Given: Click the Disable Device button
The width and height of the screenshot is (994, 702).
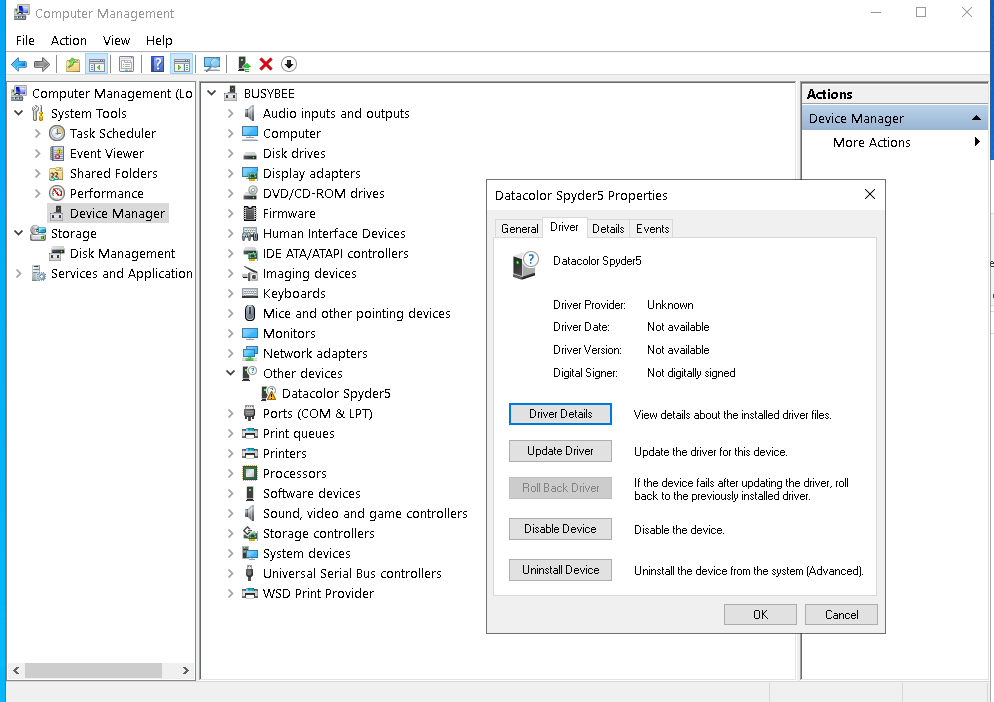Looking at the screenshot, I should (560, 529).
